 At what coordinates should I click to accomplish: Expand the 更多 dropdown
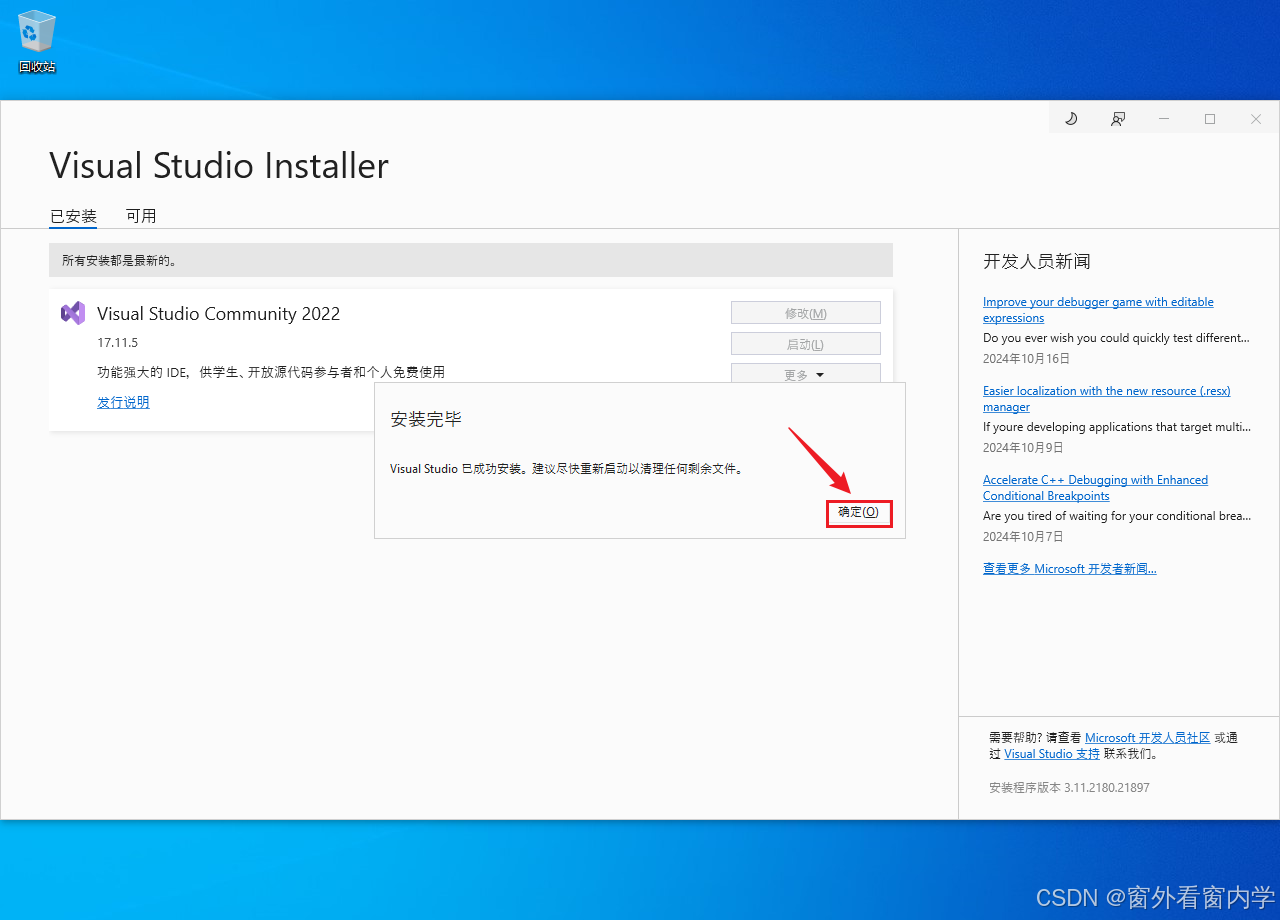click(x=806, y=374)
